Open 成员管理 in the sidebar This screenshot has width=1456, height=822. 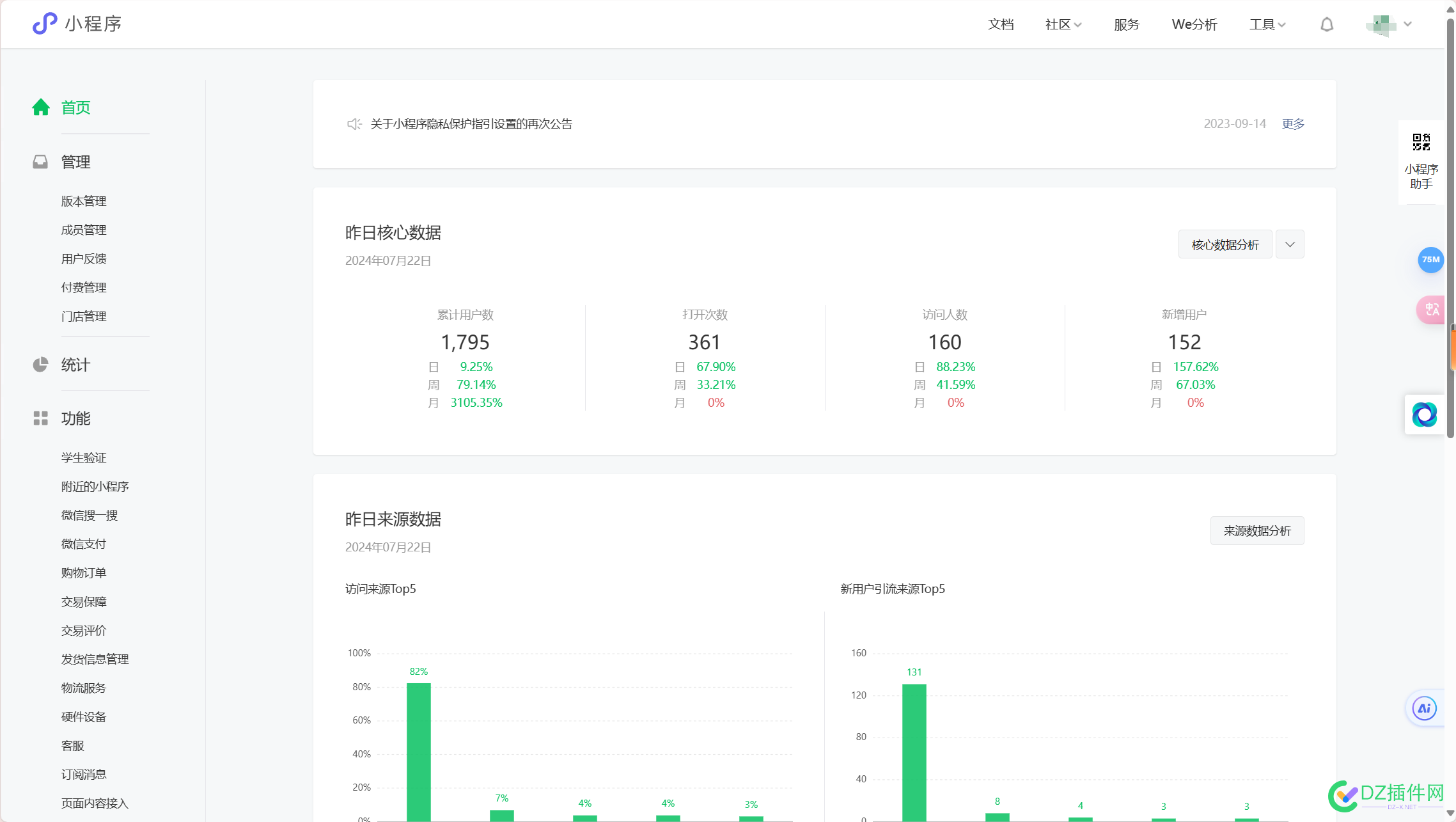84,230
